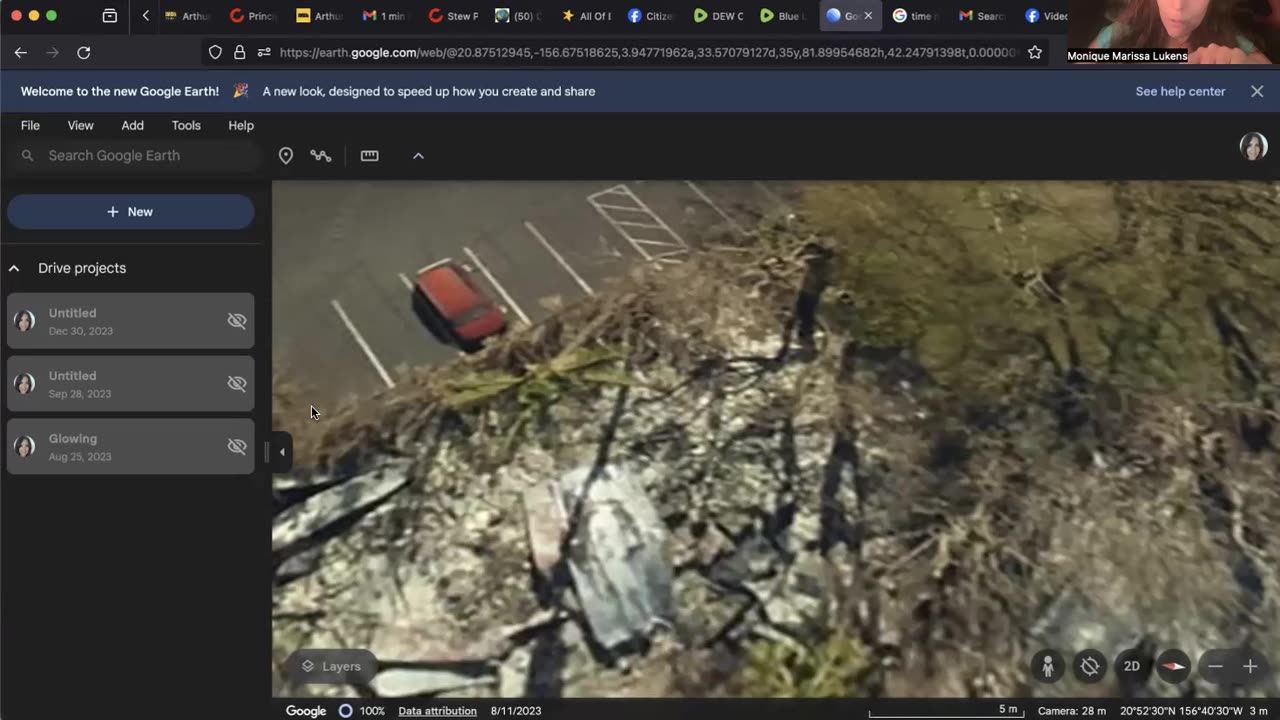Switch to the DEW C browser tab
The height and width of the screenshot is (720, 1280).
(719, 16)
